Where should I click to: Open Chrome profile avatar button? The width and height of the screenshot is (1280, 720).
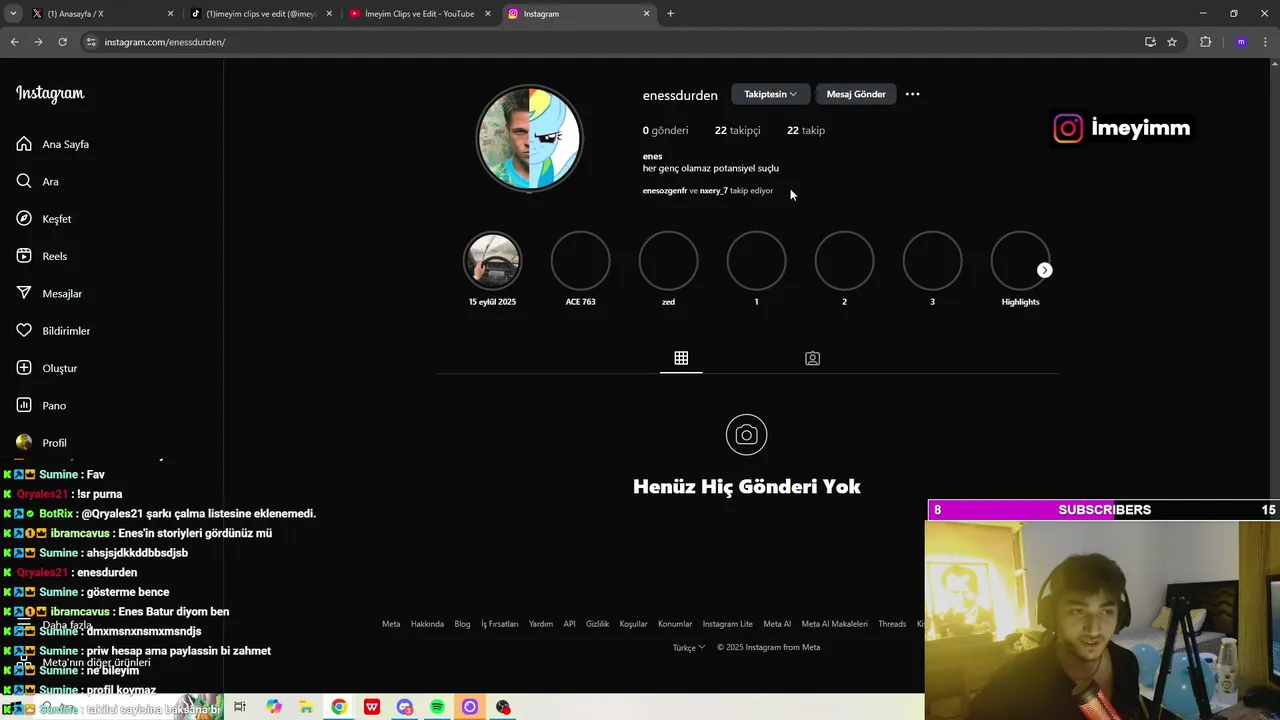[x=1241, y=42]
